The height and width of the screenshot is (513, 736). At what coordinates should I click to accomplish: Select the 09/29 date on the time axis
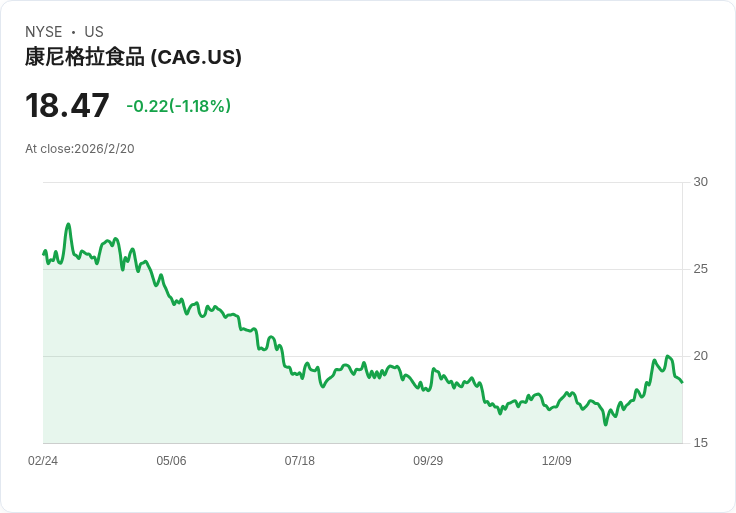coord(428,461)
